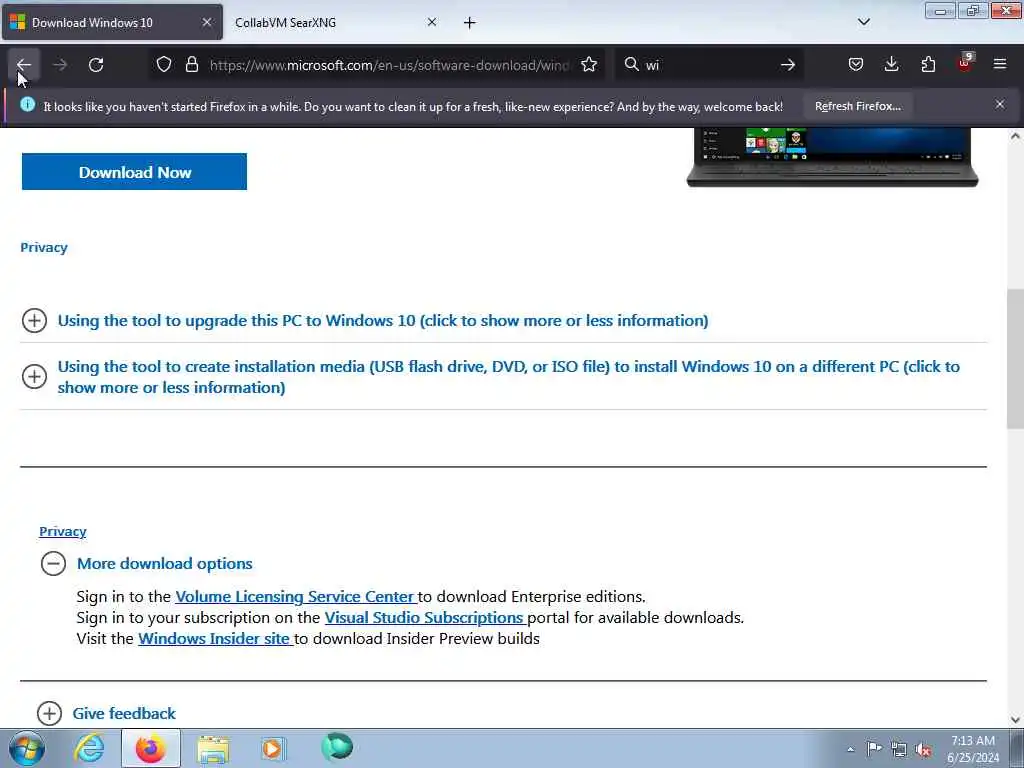Click the network tray icon
Screen dimensions: 1024x768
899,749
